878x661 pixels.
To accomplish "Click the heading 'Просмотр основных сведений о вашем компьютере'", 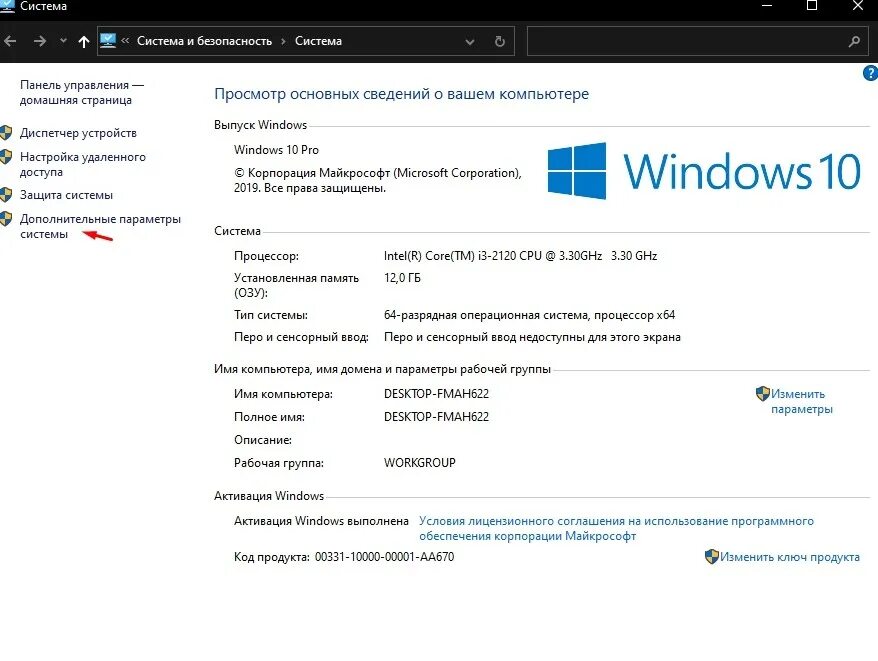I will coord(401,94).
